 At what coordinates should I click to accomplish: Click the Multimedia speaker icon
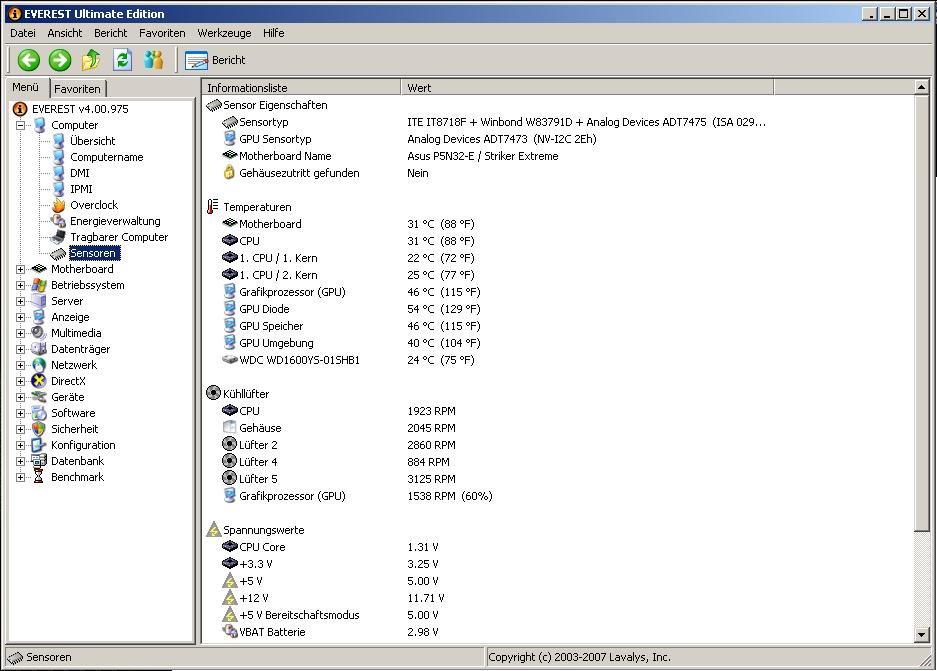tap(39, 333)
